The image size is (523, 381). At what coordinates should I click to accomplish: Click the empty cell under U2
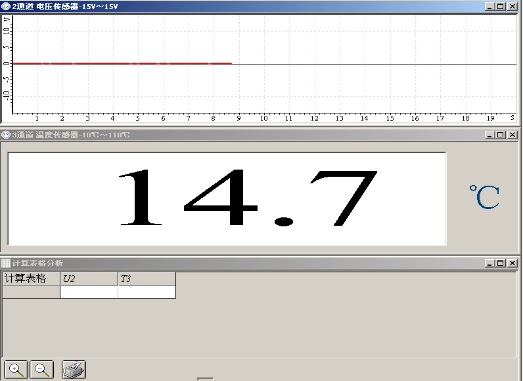89,292
